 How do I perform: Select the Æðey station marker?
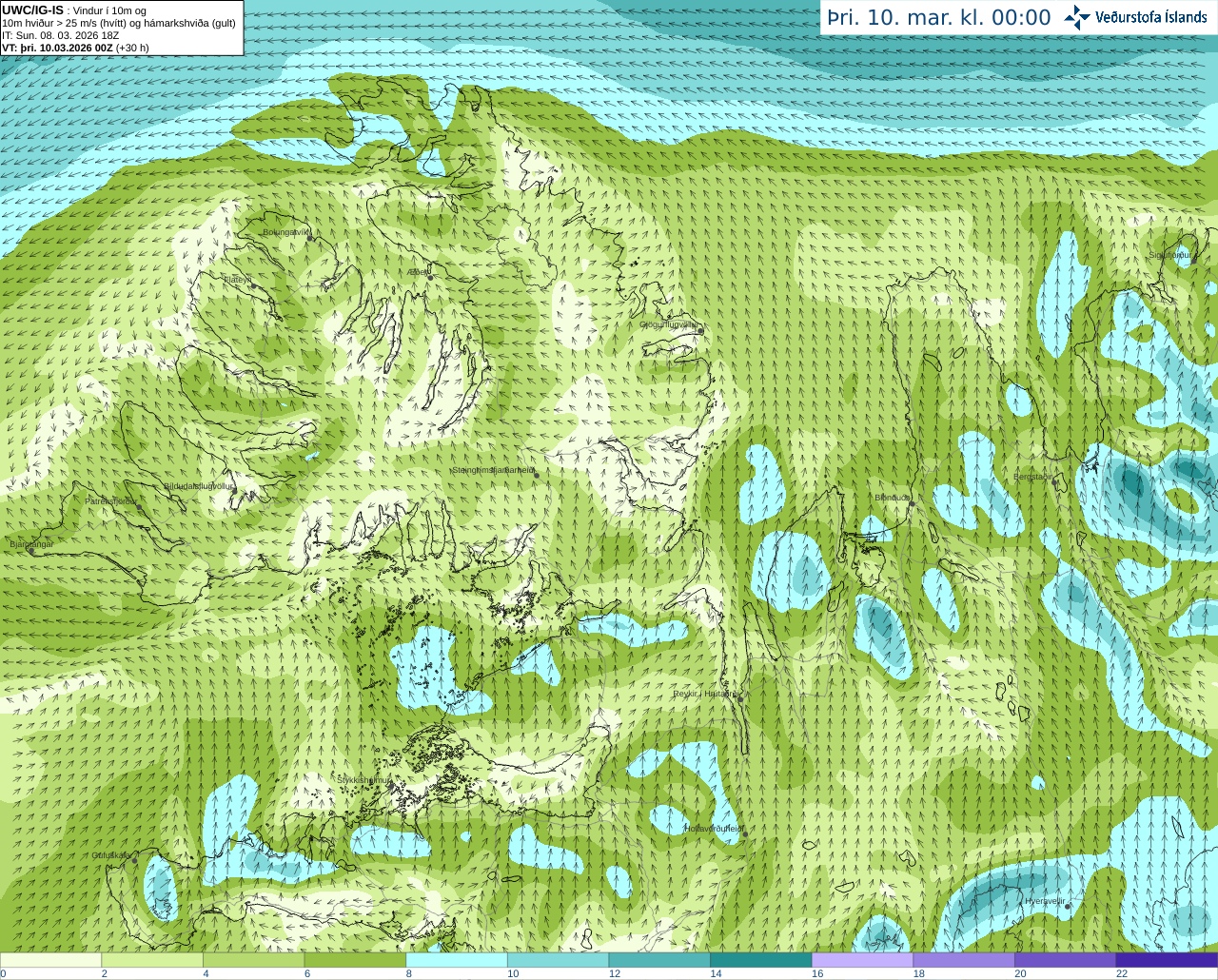point(430,277)
